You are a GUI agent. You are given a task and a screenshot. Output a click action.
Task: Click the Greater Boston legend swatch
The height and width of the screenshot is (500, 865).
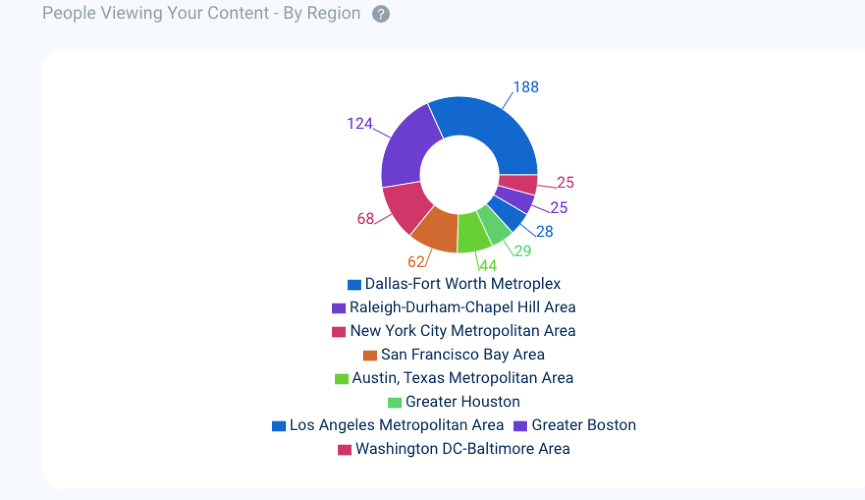tap(521, 426)
